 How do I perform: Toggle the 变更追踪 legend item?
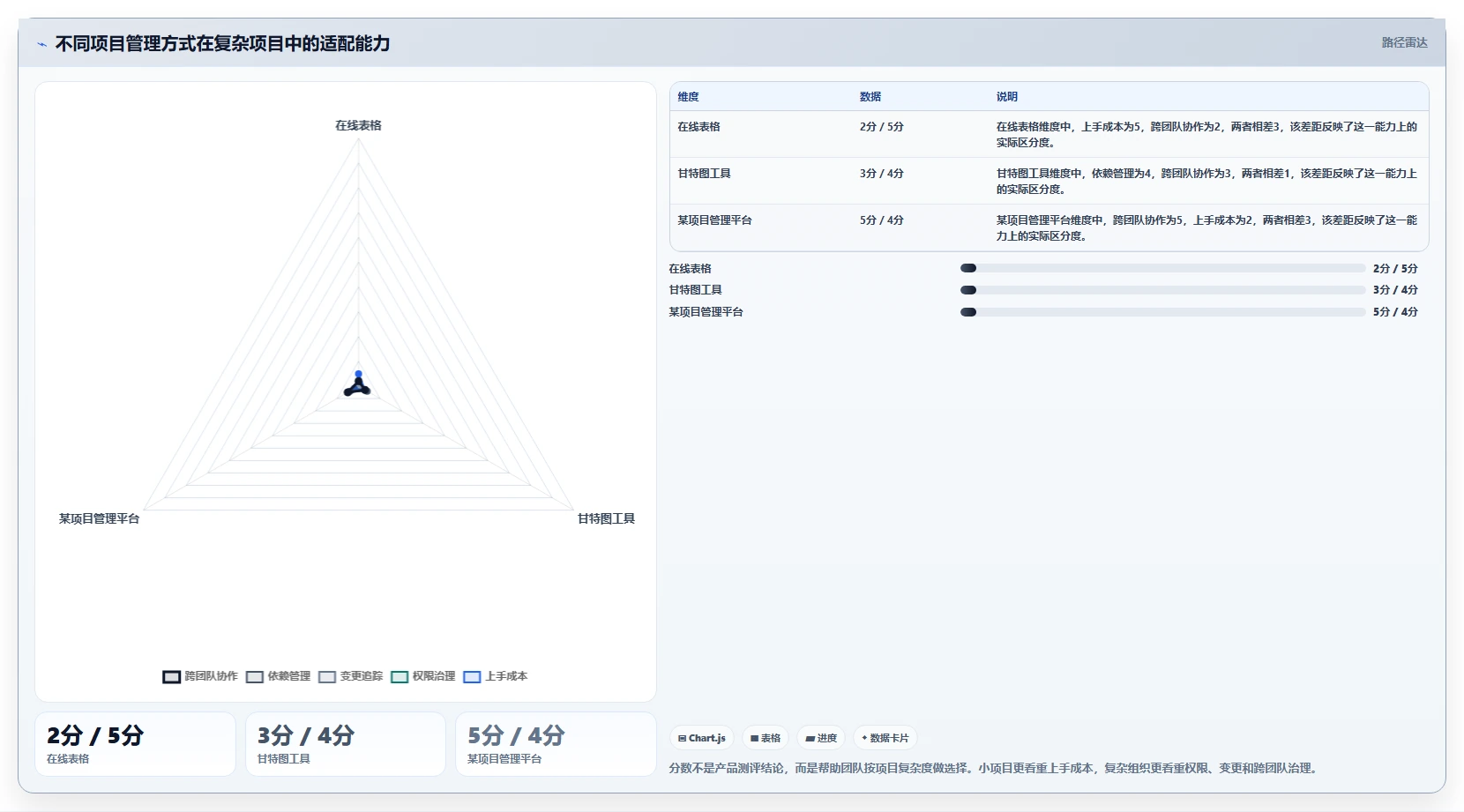point(351,676)
